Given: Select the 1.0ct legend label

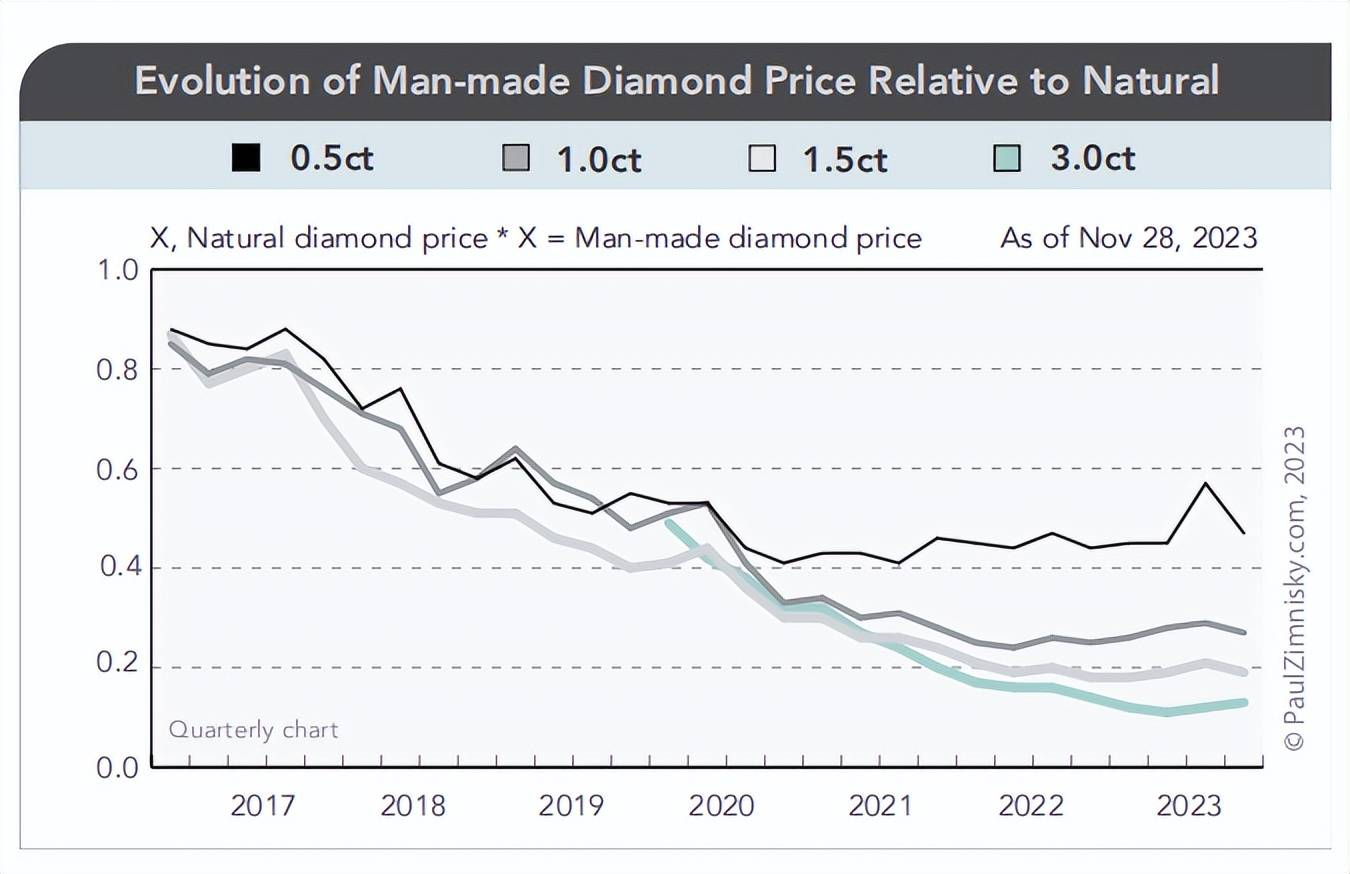Looking at the screenshot, I should (599, 158).
